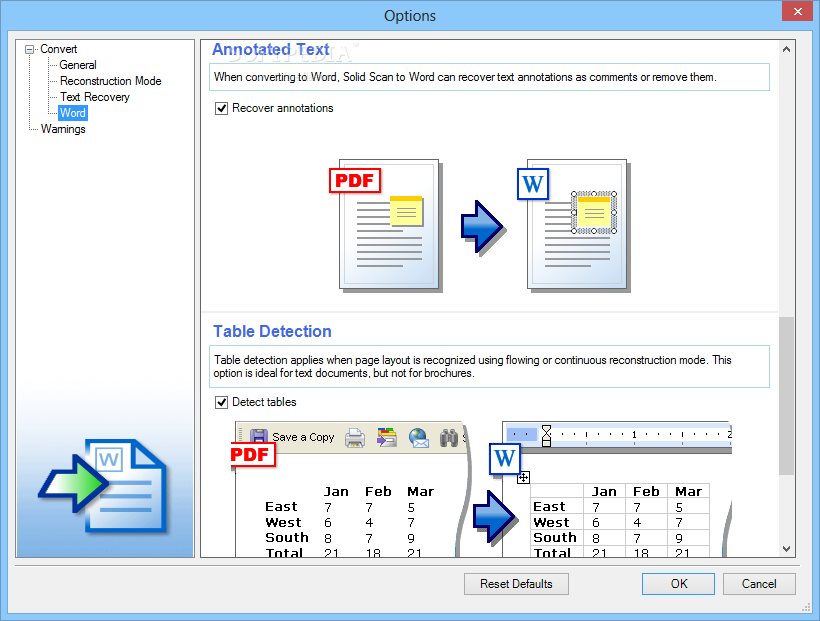820x621 pixels.
Task: Click the Annotated Text description box
Action: pyautogui.click(x=489, y=77)
